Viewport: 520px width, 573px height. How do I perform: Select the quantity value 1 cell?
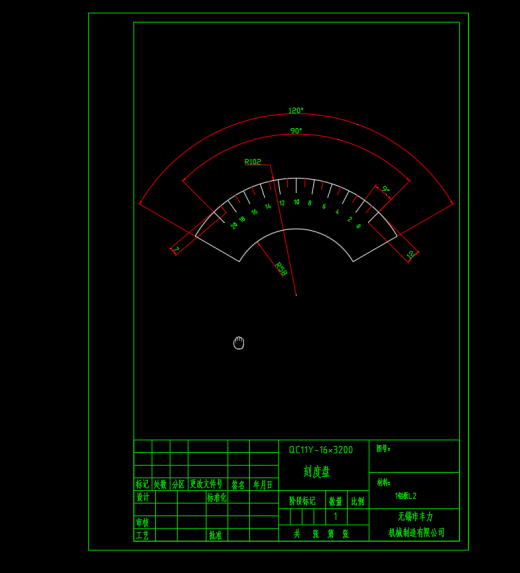(336, 517)
